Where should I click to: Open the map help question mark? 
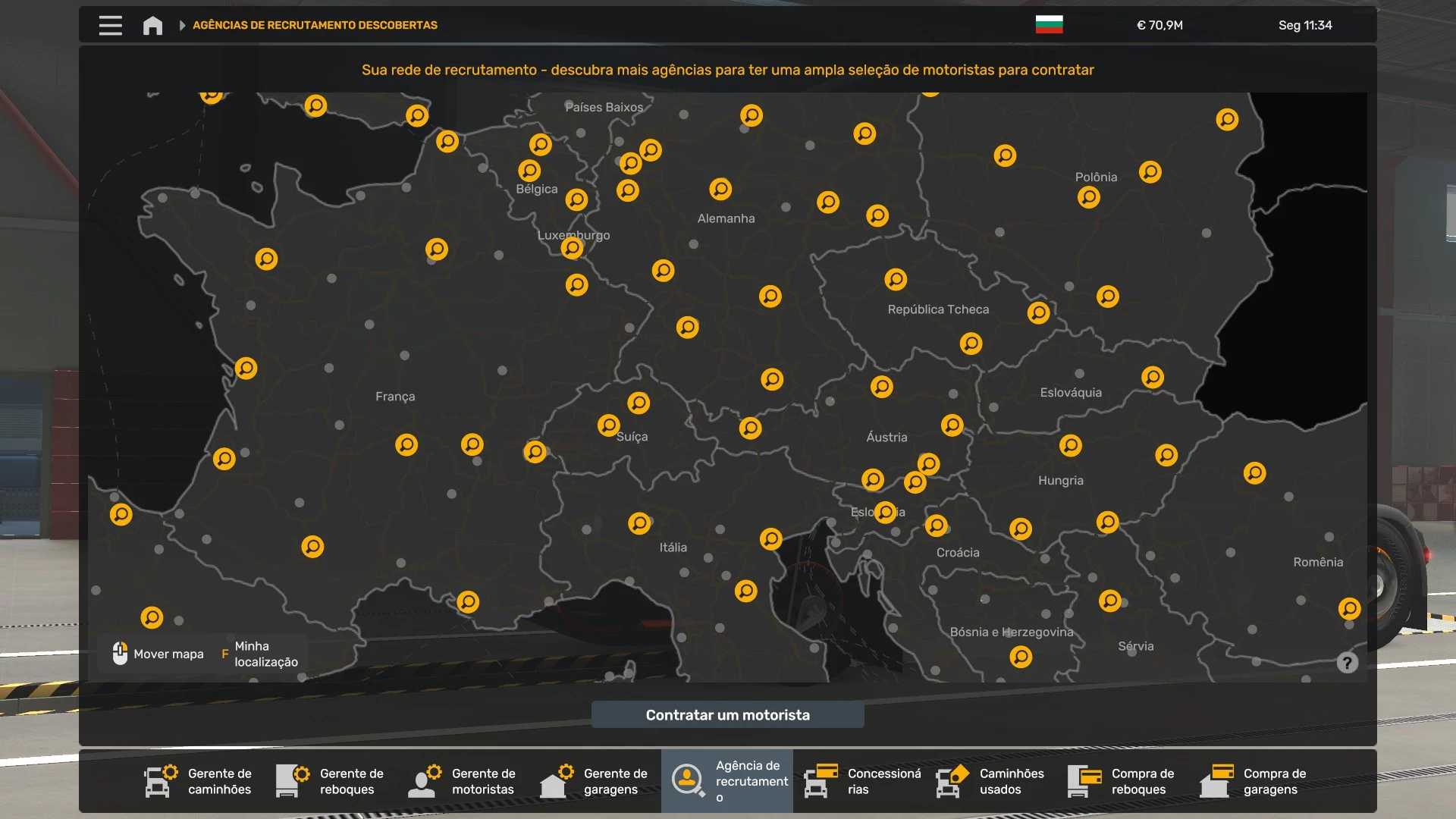[1347, 663]
